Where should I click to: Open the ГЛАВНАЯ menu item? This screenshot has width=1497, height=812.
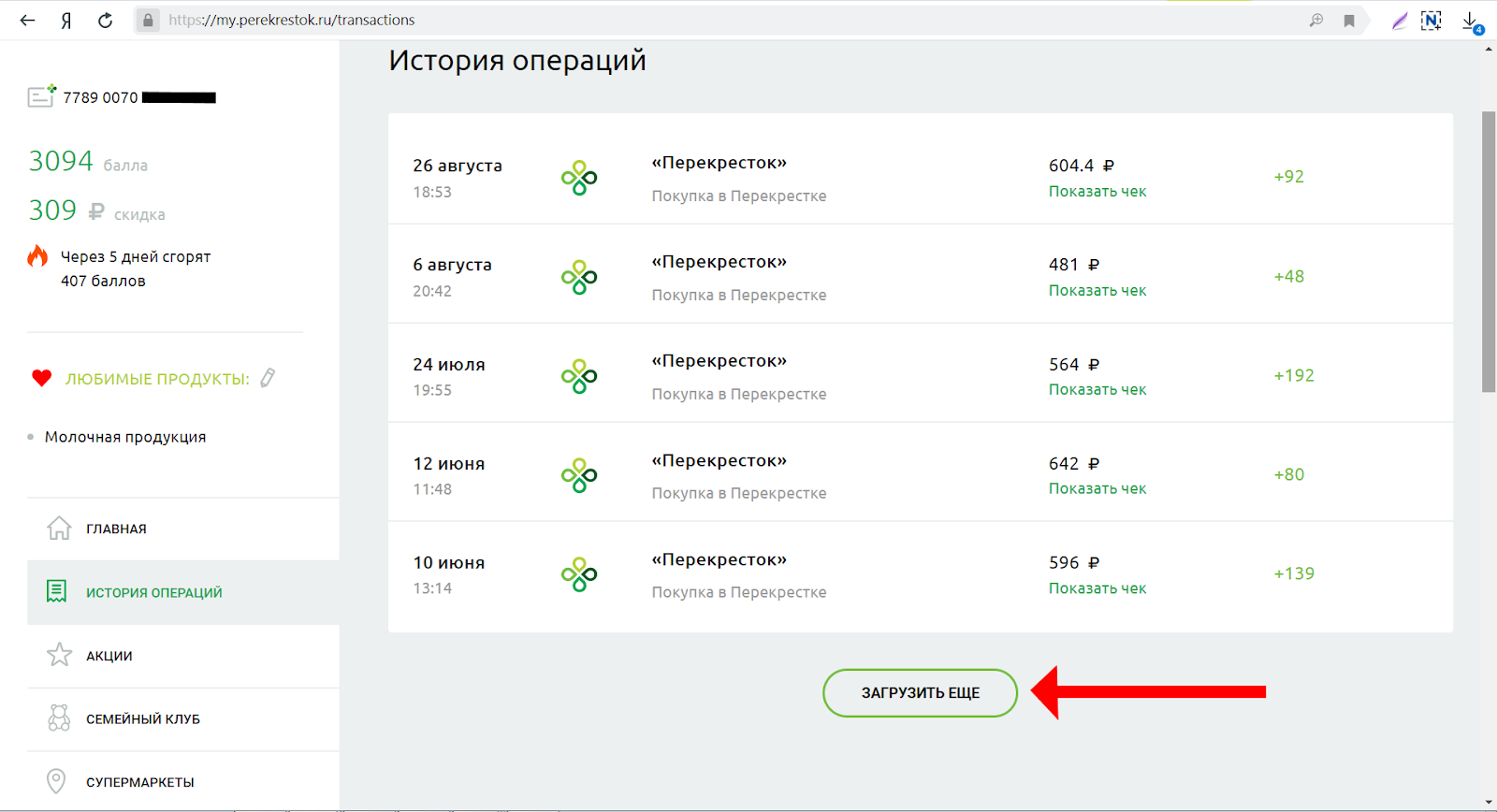coord(183,529)
